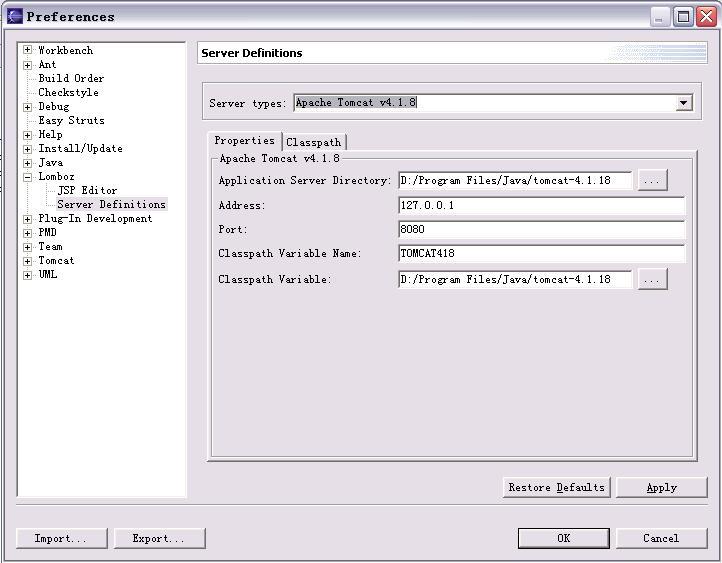The width and height of the screenshot is (722, 563).
Task: Expand the Team tree node
Action: 28,247
